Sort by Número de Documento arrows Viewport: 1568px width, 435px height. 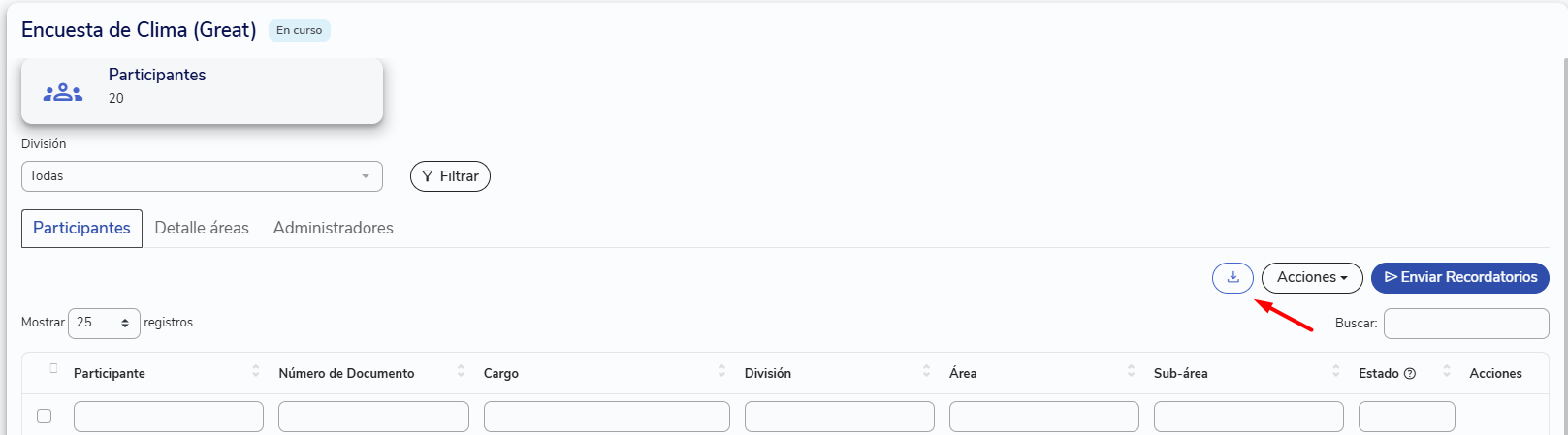(461, 371)
